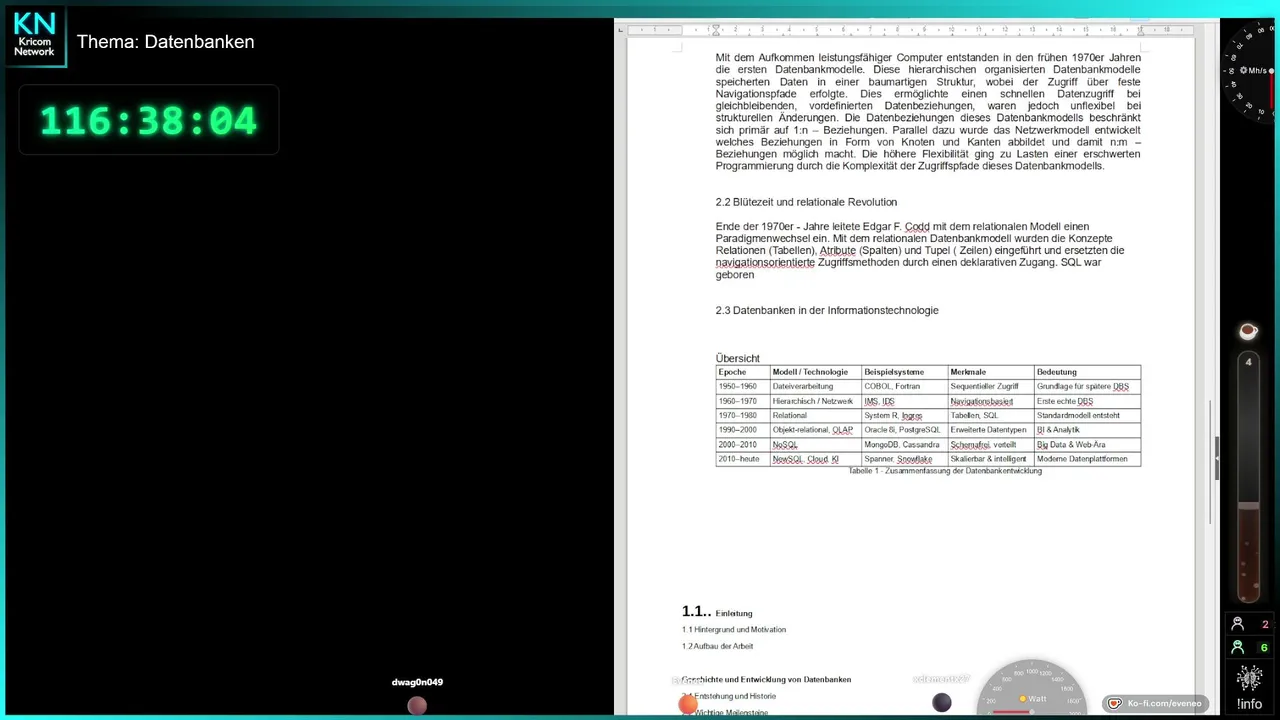Click the 'Tabelle 1' table caption

[945, 471]
